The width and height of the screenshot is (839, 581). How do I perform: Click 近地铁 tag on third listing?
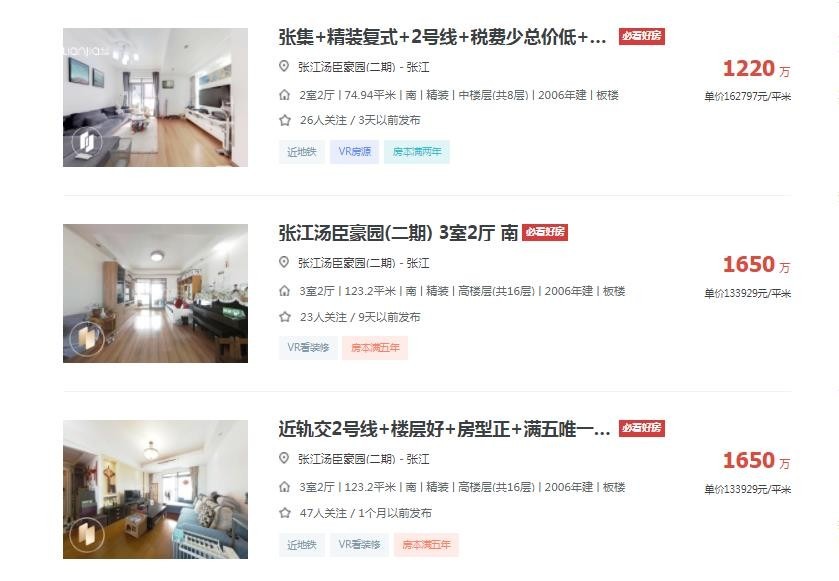302,545
